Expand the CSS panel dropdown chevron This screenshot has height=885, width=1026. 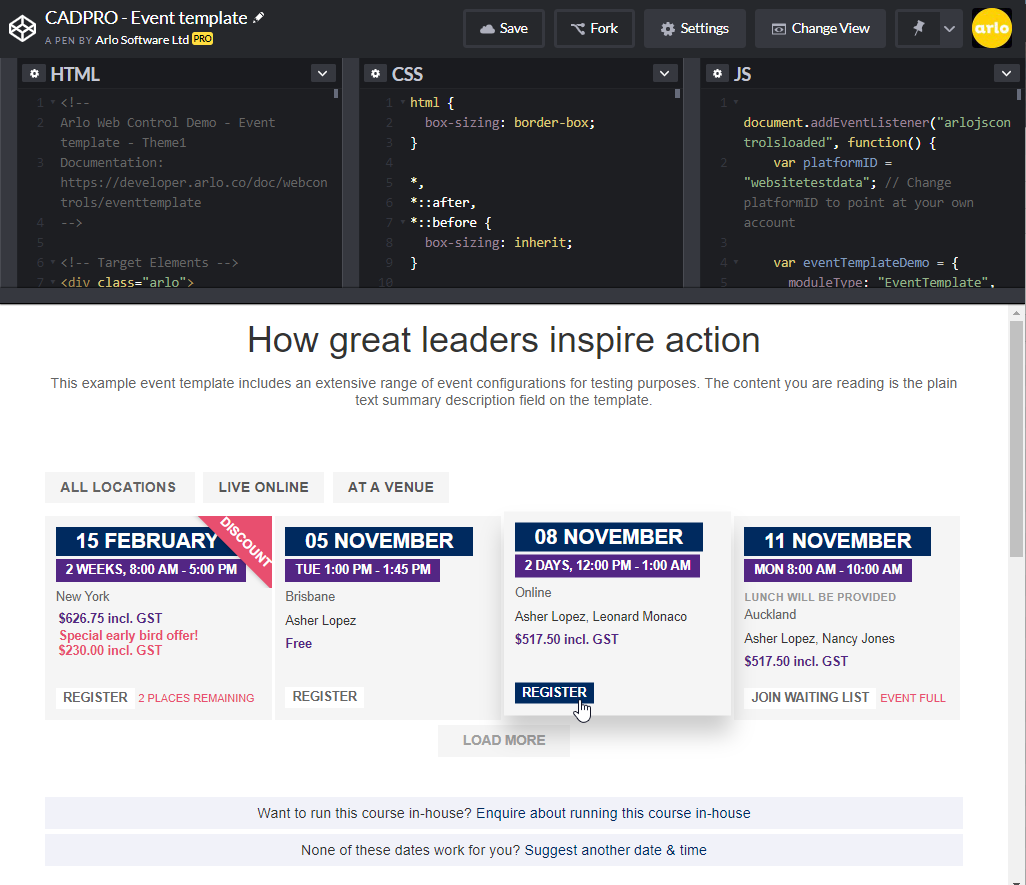pyautogui.click(x=665, y=73)
